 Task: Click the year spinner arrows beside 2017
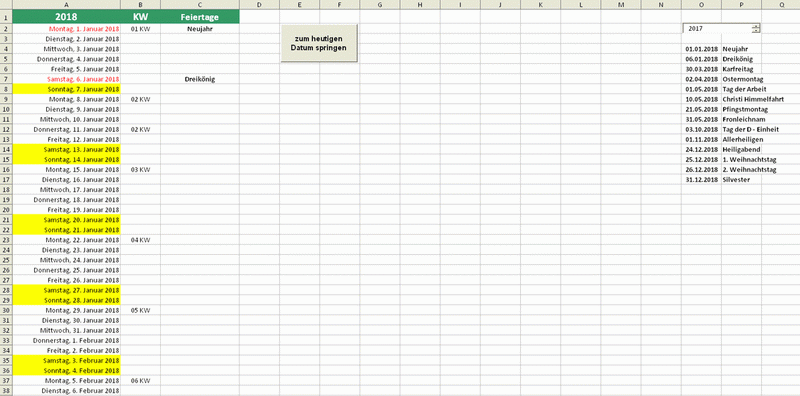click(x=756, y=29)
